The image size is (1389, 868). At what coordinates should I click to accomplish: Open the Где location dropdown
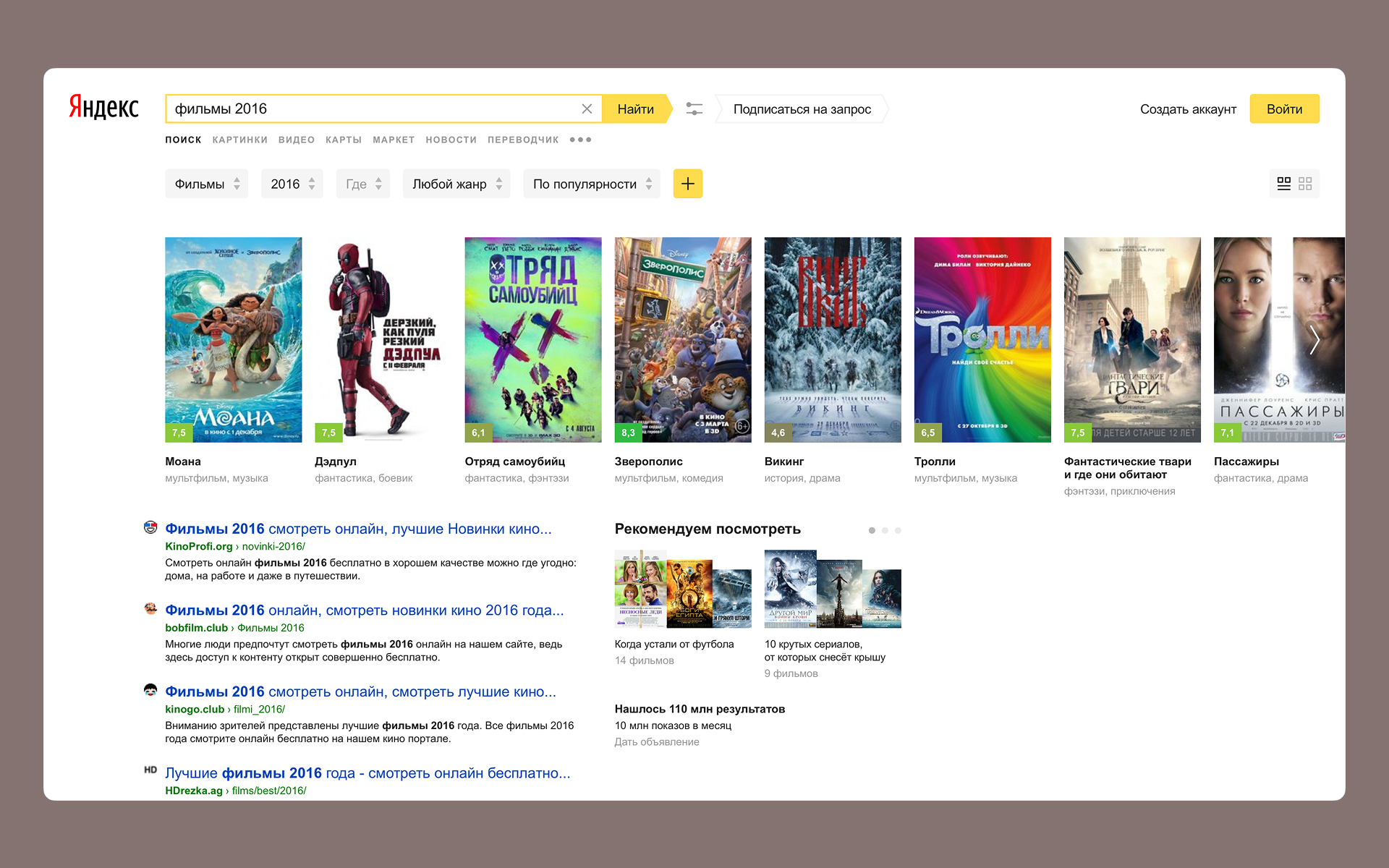click(363, 184)
